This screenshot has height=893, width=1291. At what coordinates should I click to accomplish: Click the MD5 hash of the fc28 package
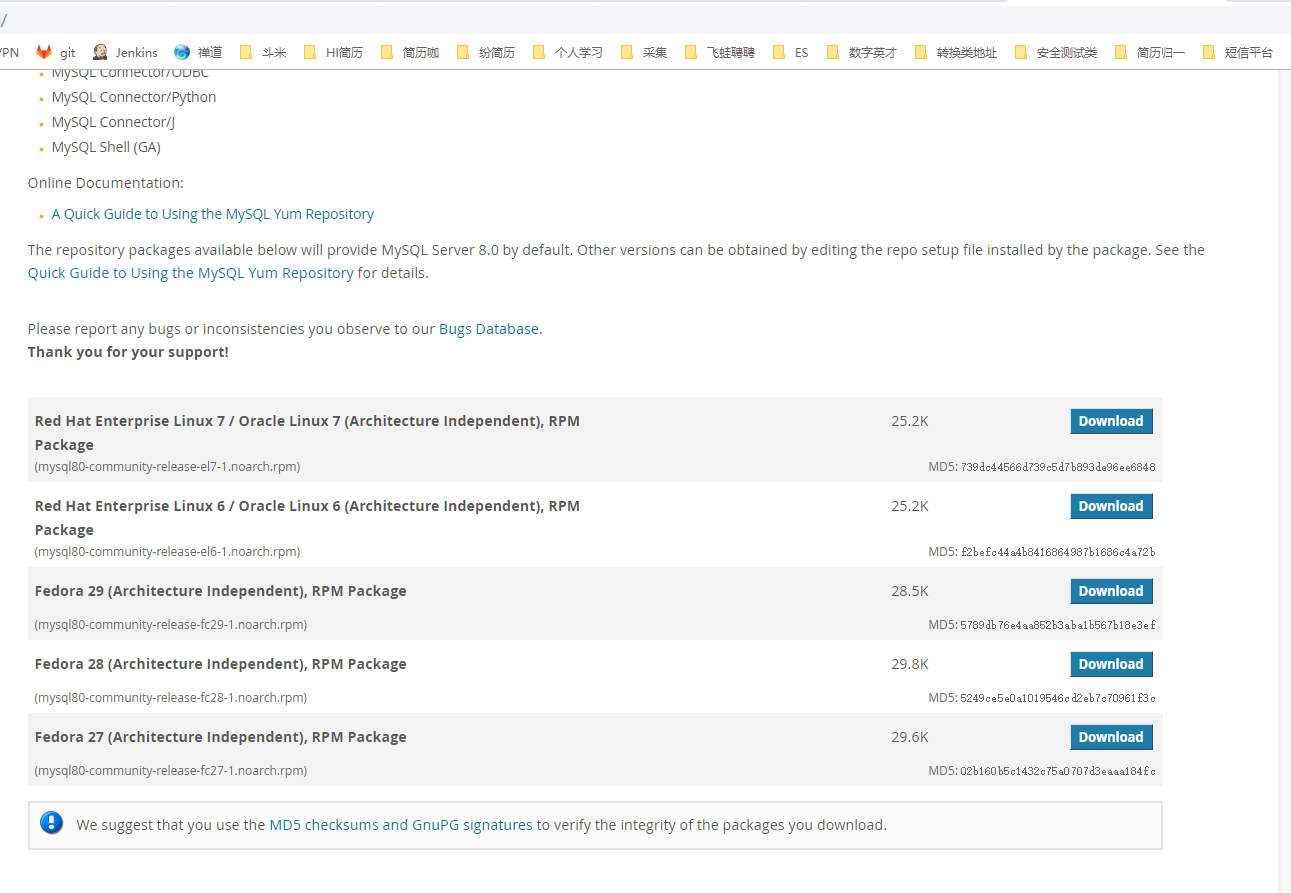tap(1058, 698)
